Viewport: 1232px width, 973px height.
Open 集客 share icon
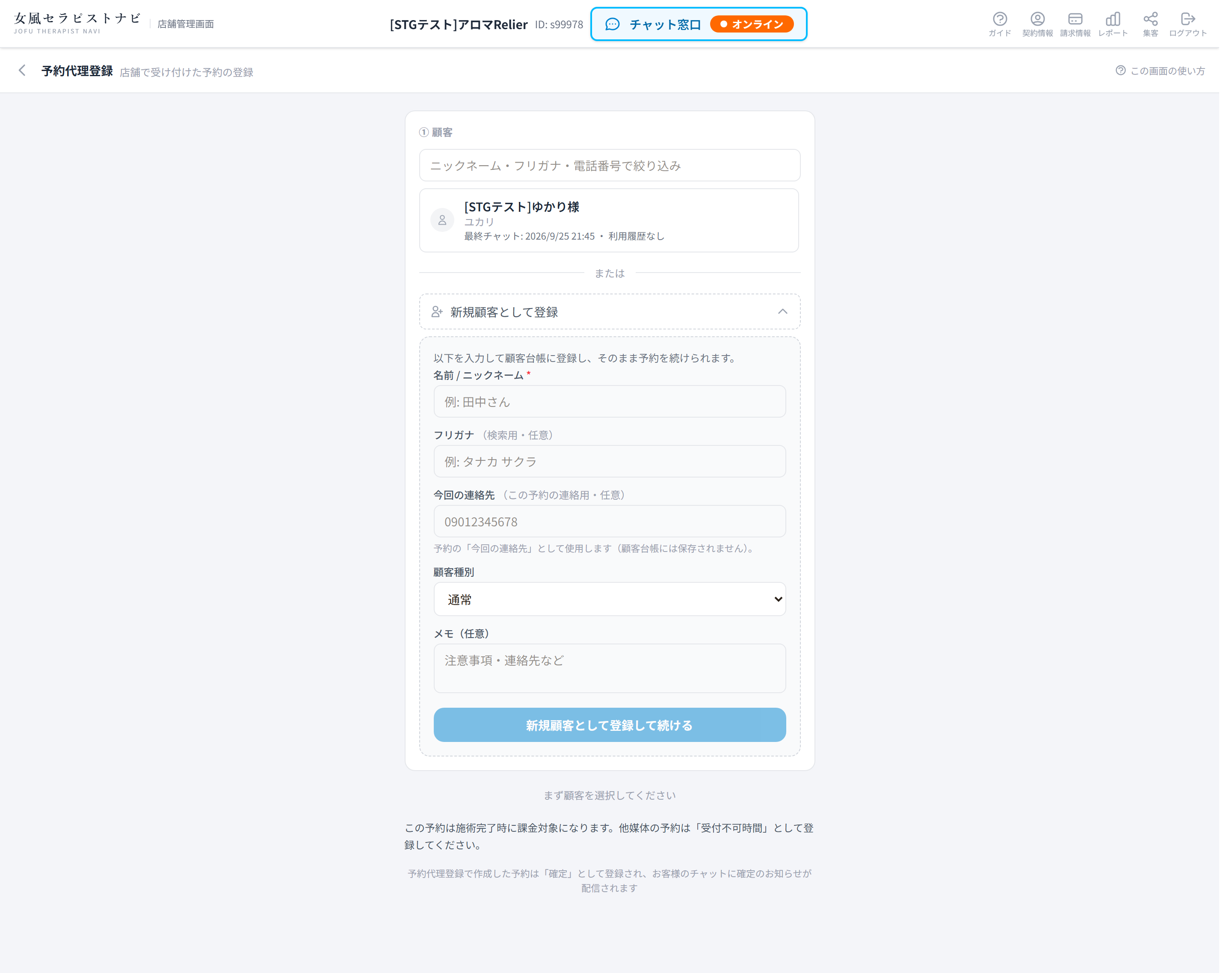1150,24
